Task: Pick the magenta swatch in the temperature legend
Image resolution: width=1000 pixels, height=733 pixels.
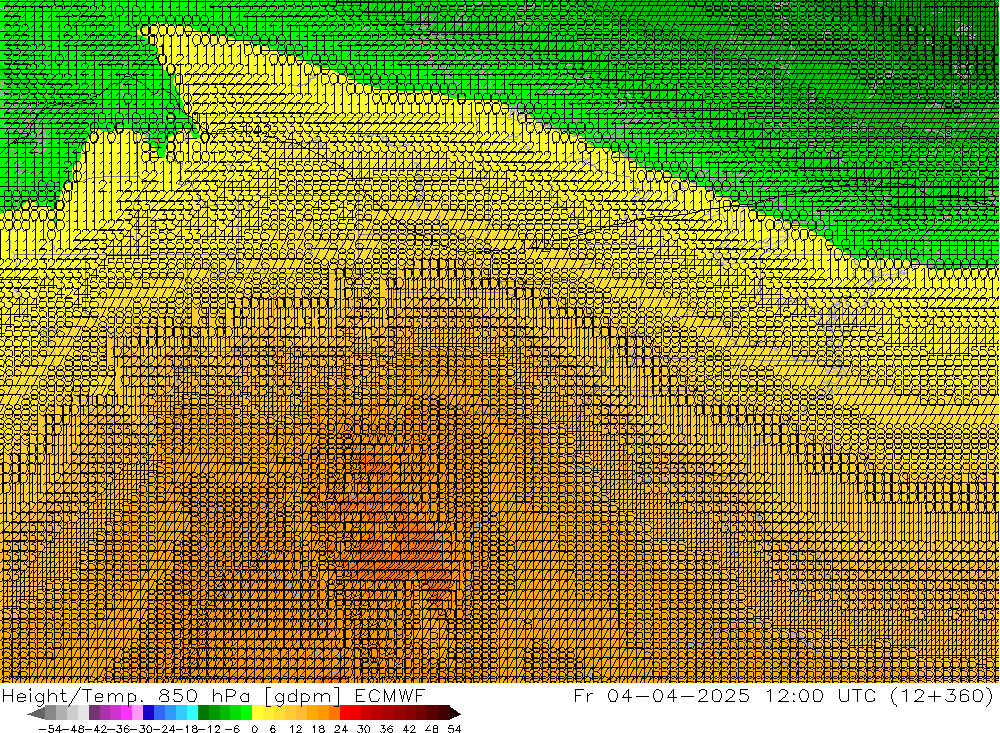Action: [x=126, y=713]
